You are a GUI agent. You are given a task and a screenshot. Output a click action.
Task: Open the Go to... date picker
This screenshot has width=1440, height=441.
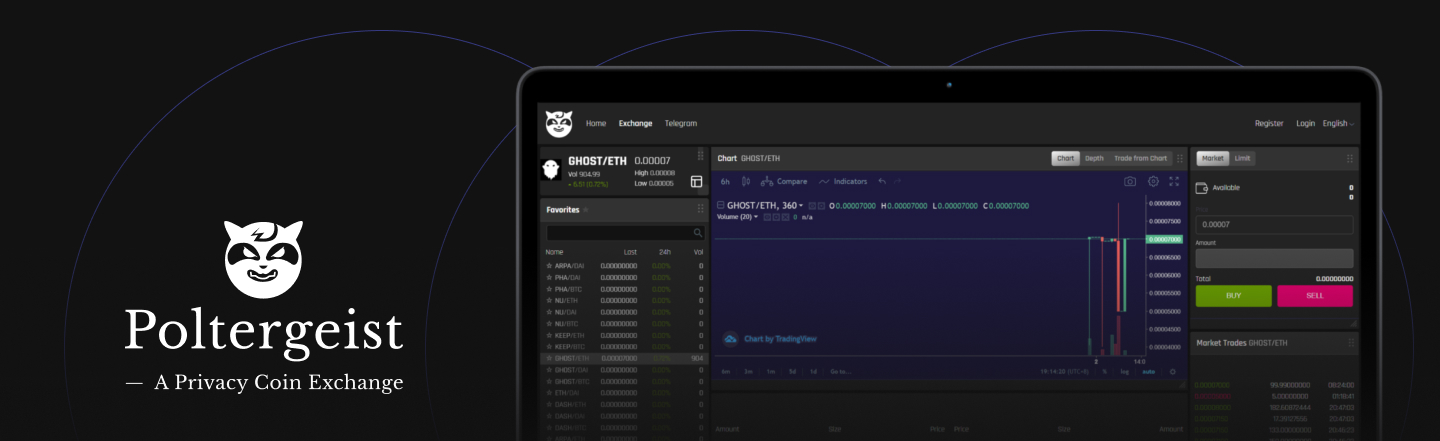[x=839, y=371]
